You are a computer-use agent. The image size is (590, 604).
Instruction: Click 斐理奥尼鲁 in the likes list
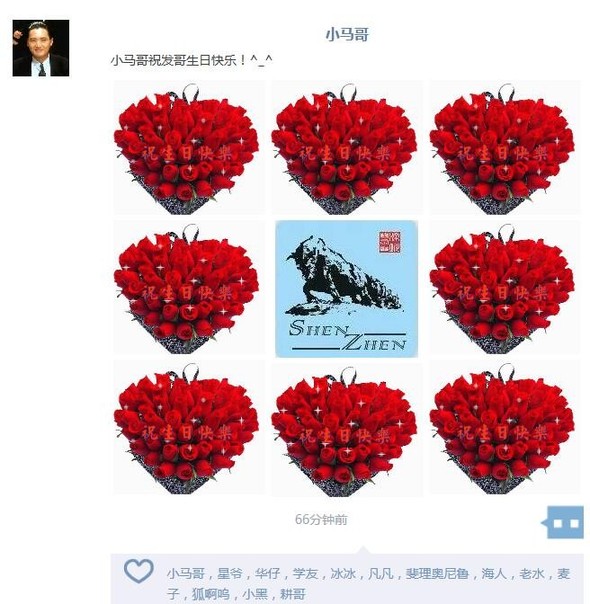click(x=437, y=574)
